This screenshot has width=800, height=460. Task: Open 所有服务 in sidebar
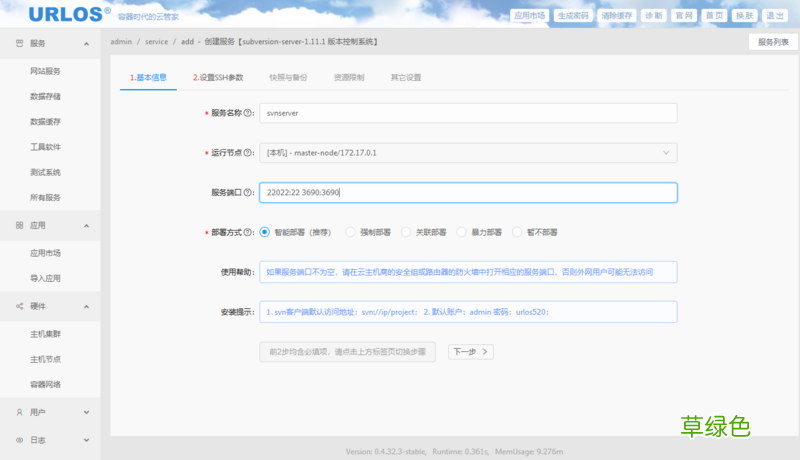pos(45,197)
